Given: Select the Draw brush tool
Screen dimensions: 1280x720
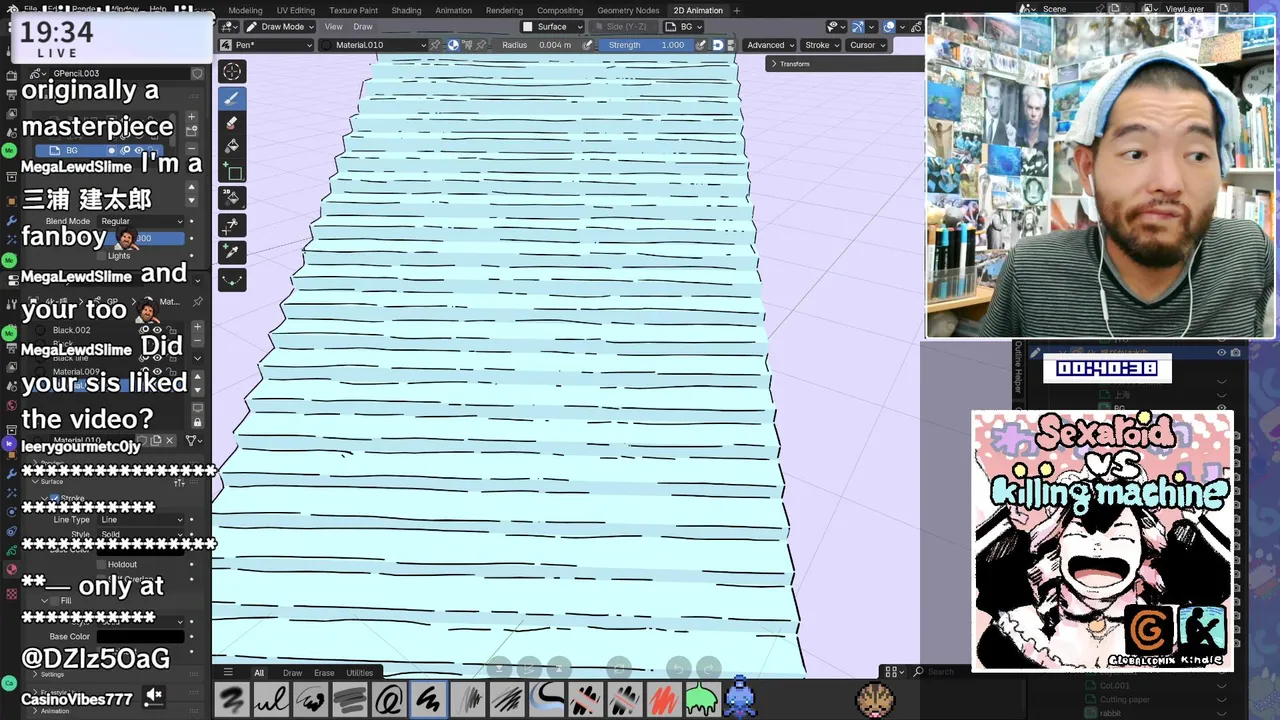Looking at the screenshot, I should (232, 98).
